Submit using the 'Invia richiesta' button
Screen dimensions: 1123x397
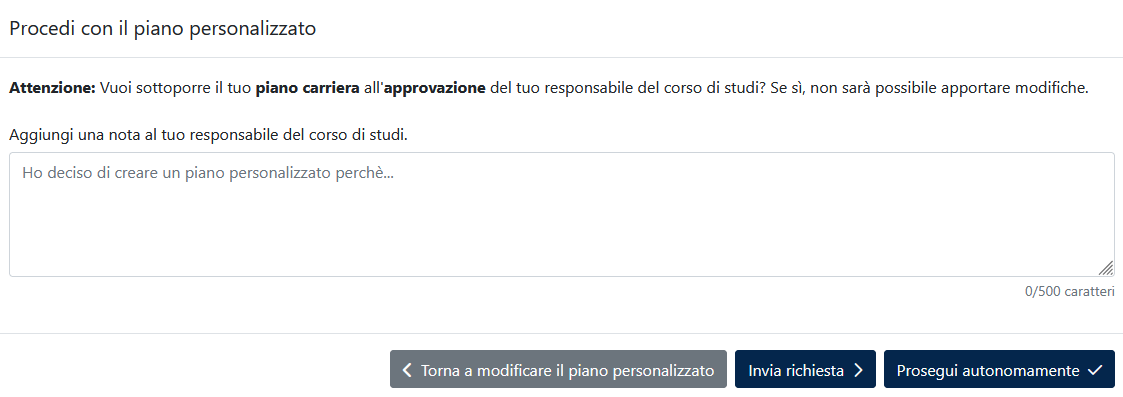tap(805, 369)
